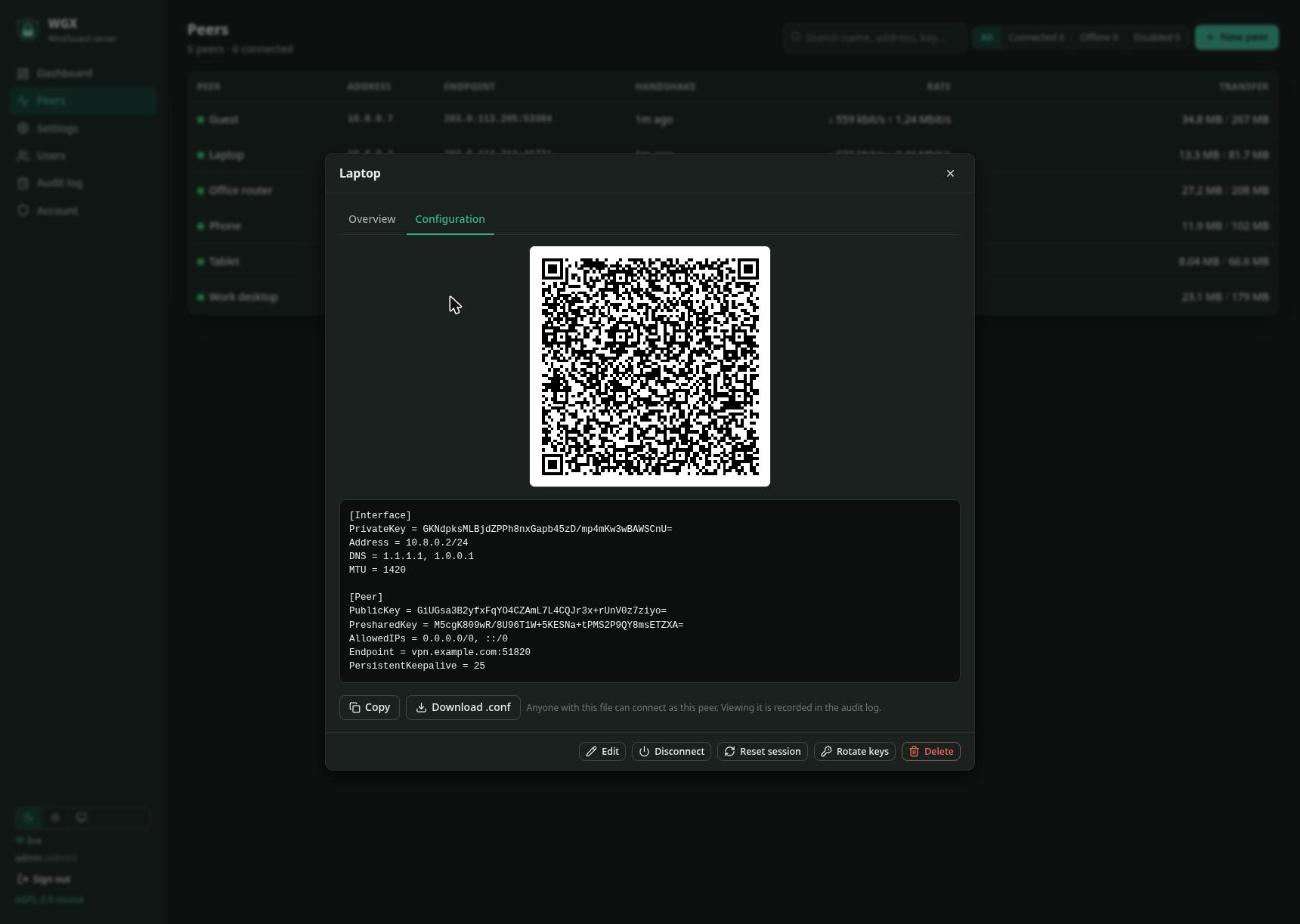Select the dark theme moon icon
Image resolution: width=1300 pixels, height=924 pixels.
point(29,817)
